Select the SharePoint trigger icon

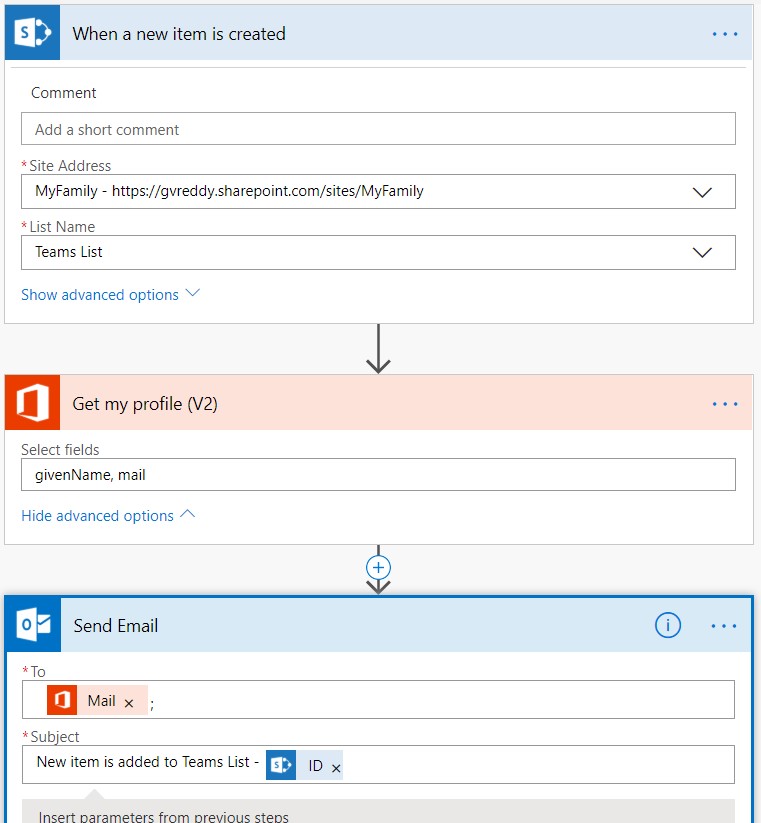pyautogui.click(x=31, y=31)
